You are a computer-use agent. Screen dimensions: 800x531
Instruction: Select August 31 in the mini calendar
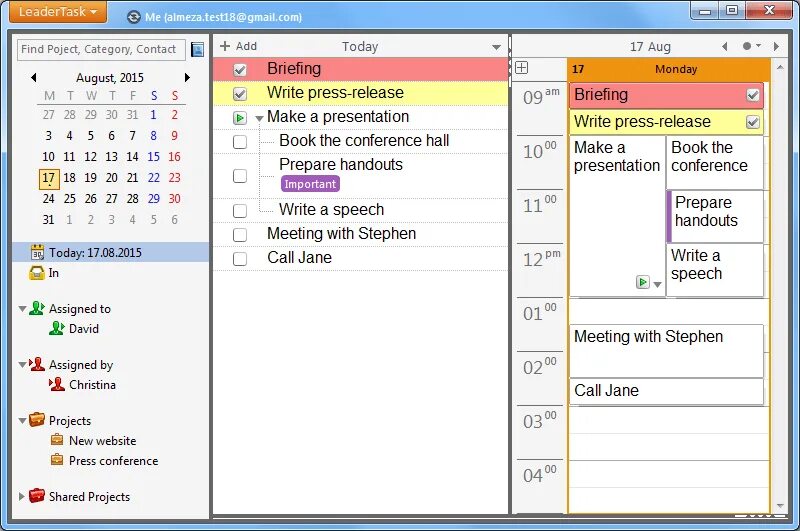(48, 220)
